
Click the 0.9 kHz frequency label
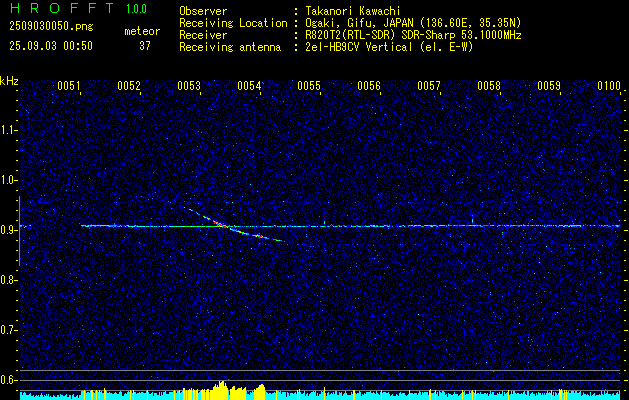8,230
